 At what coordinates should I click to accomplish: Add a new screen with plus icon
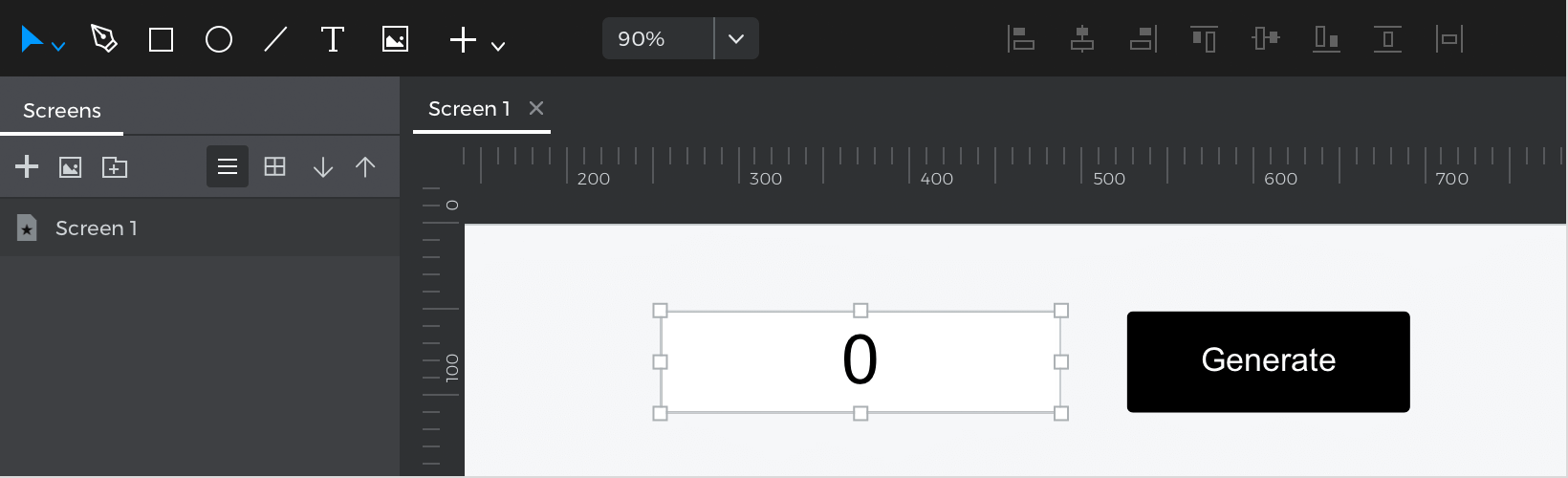pos(27,167)
